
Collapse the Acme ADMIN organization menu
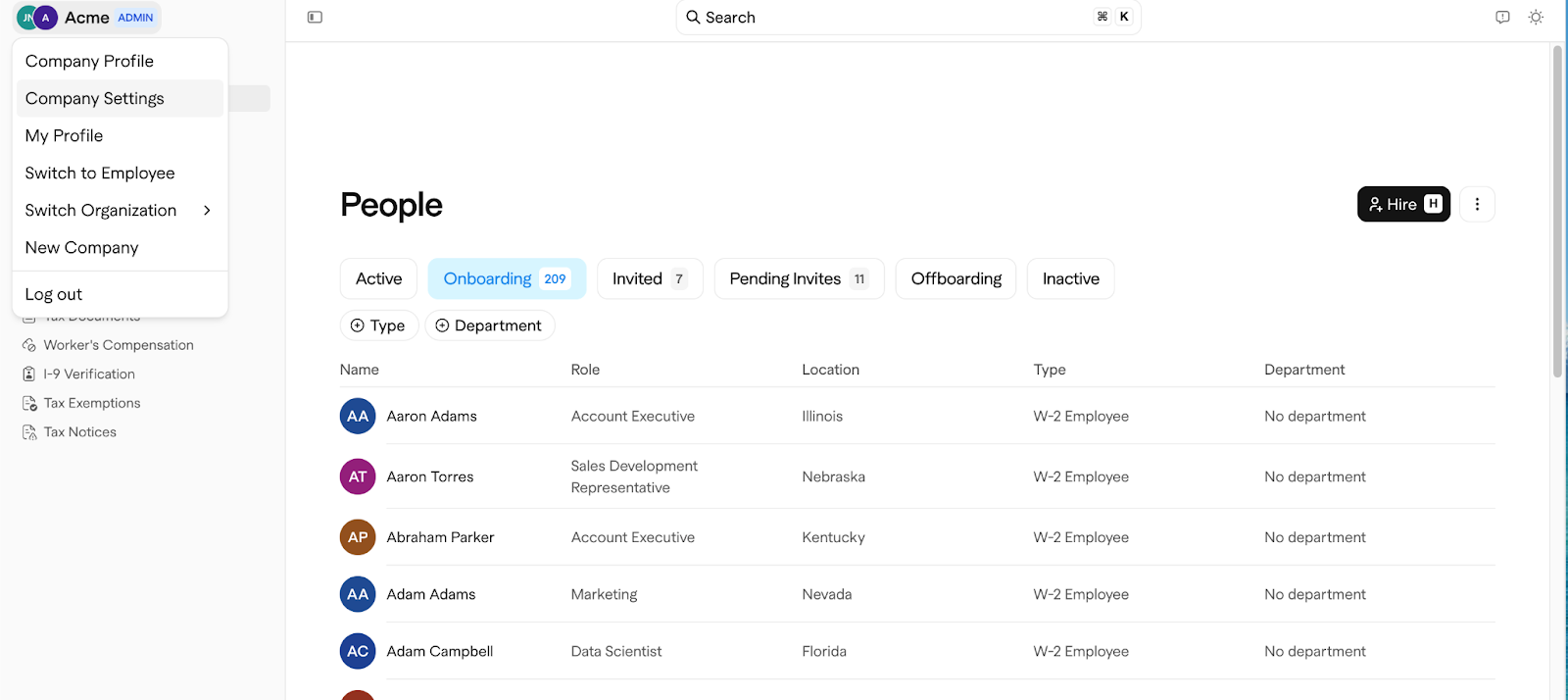point(87,18)
